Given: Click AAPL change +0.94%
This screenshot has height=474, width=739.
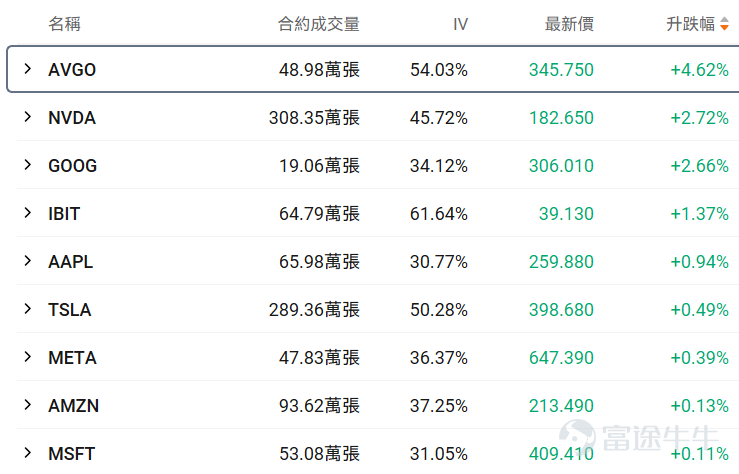Looking at the screenshot, I should 700,262.
